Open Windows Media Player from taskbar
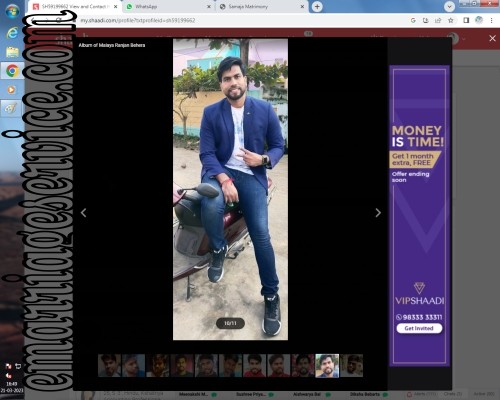The height and width of the screenshot is (400, 500). click(x=12, y=90)
